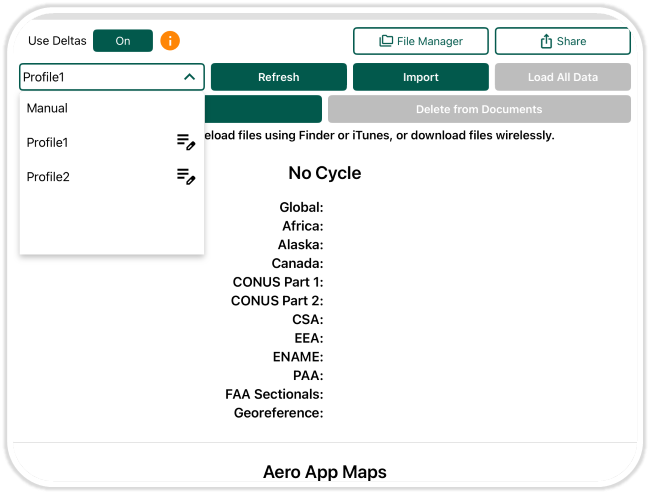Select Manual from the profile list
Image resolution: width=650 pixels, height=494 pixels.
(48, 108)
